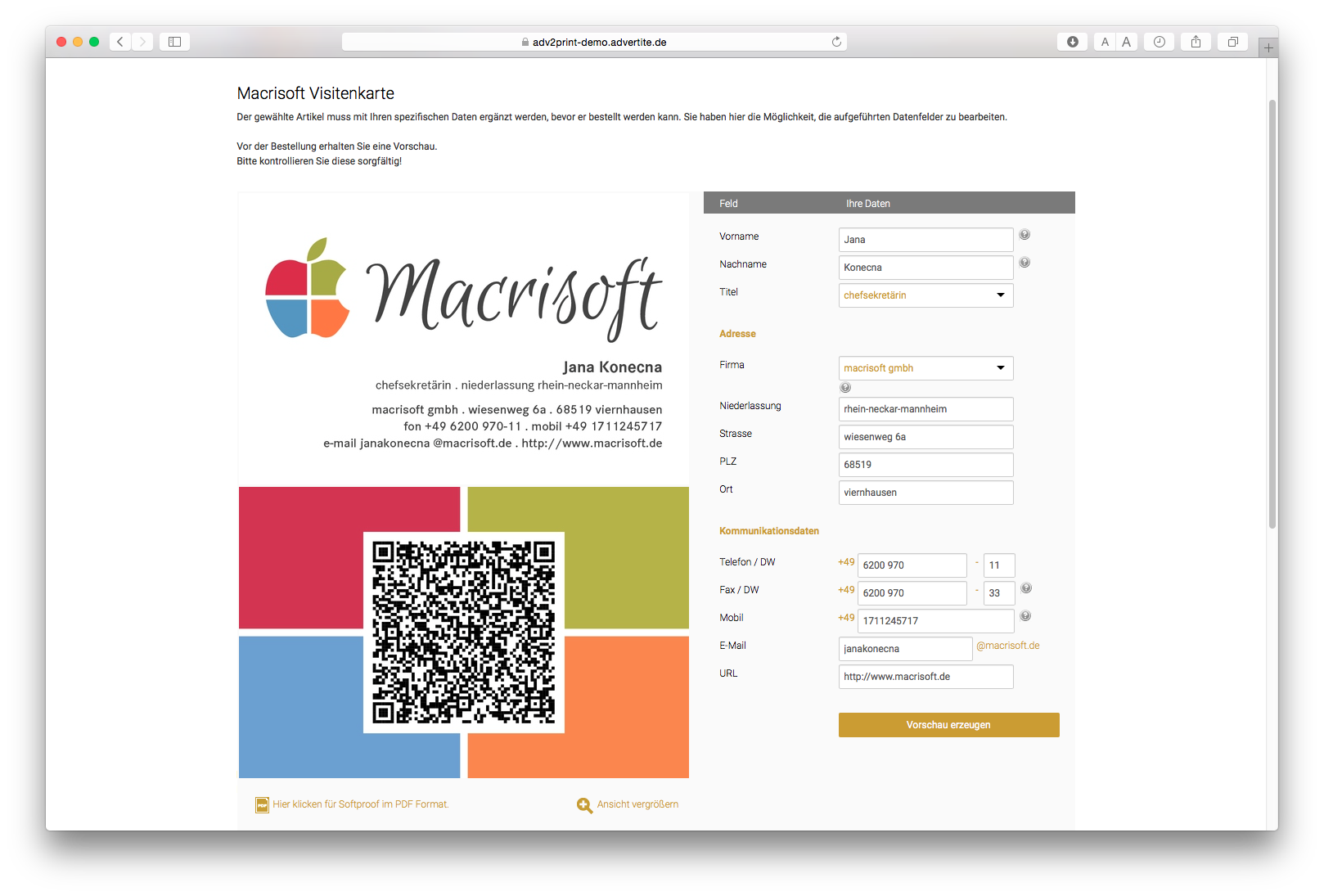Viewport: 1324px width, 896px height.
Task: Click the Niederlassung field
Action: coord(925,409)
